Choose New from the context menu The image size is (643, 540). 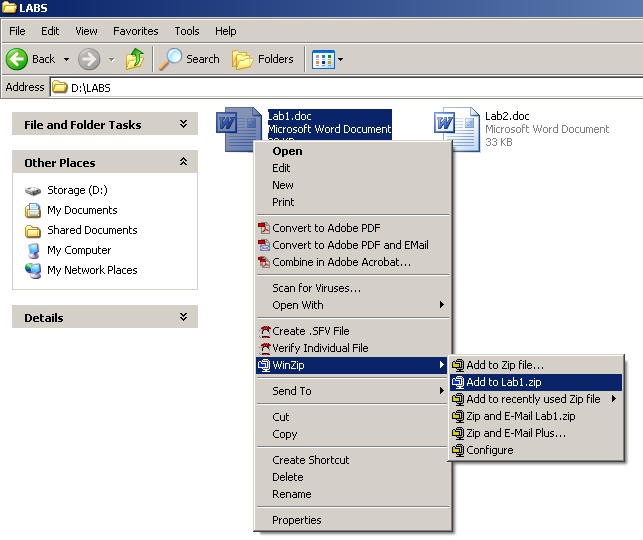[x=353, y=185]
